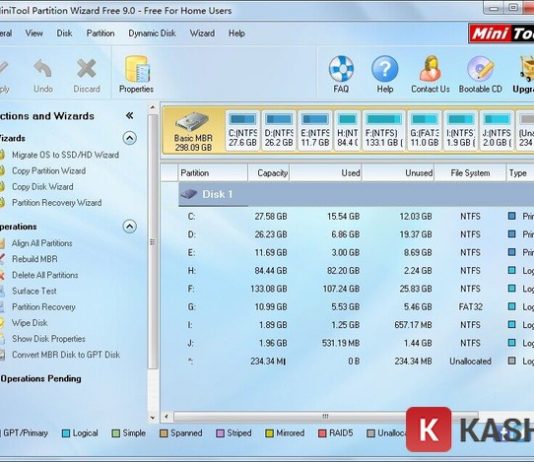Click Align All Partitions operation
The image size is (534, 462).
click(x=42, y=243)
